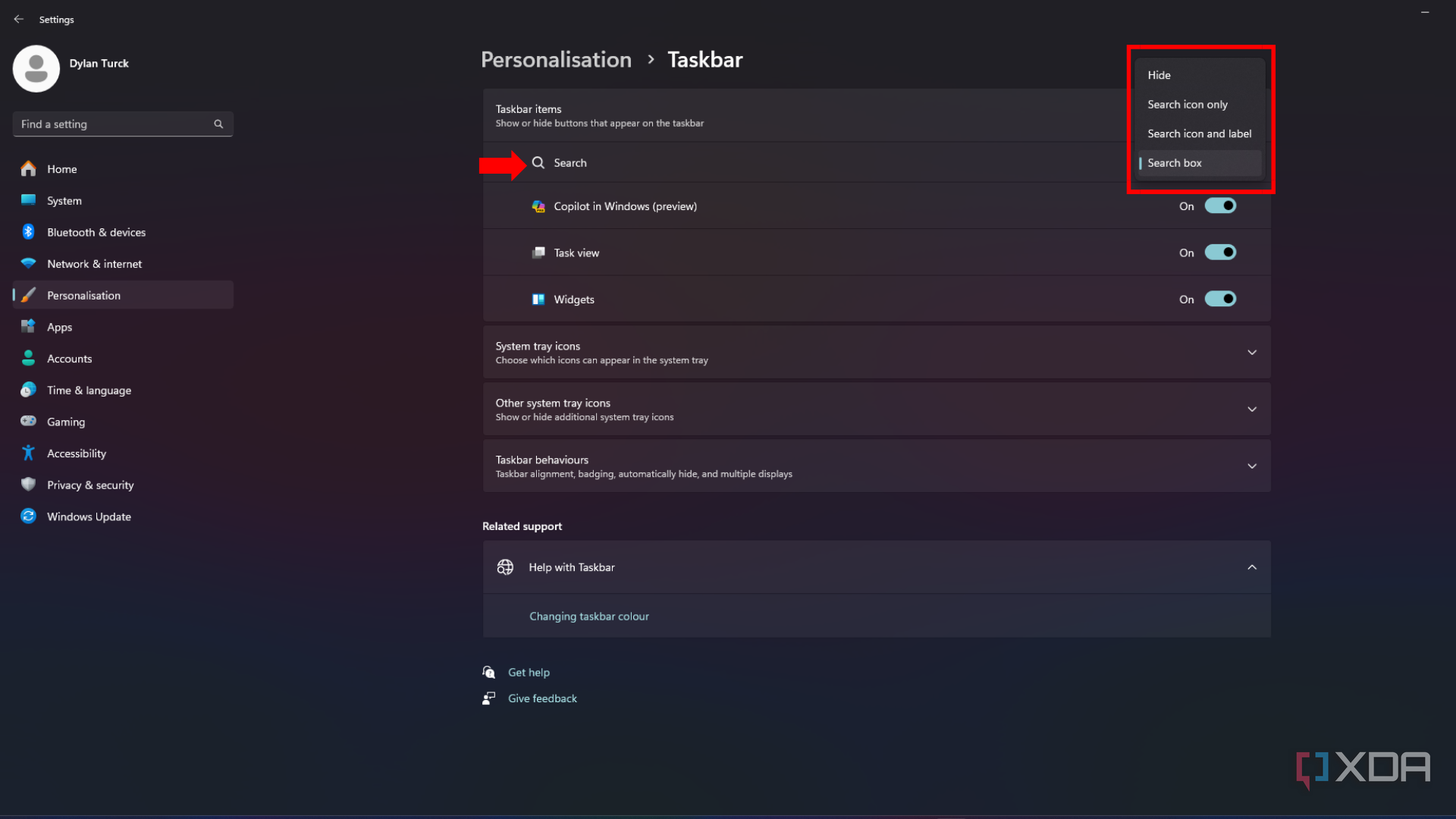Open the user profile picture
This screenshot has height=819, width=1456.
coord(36,68)
